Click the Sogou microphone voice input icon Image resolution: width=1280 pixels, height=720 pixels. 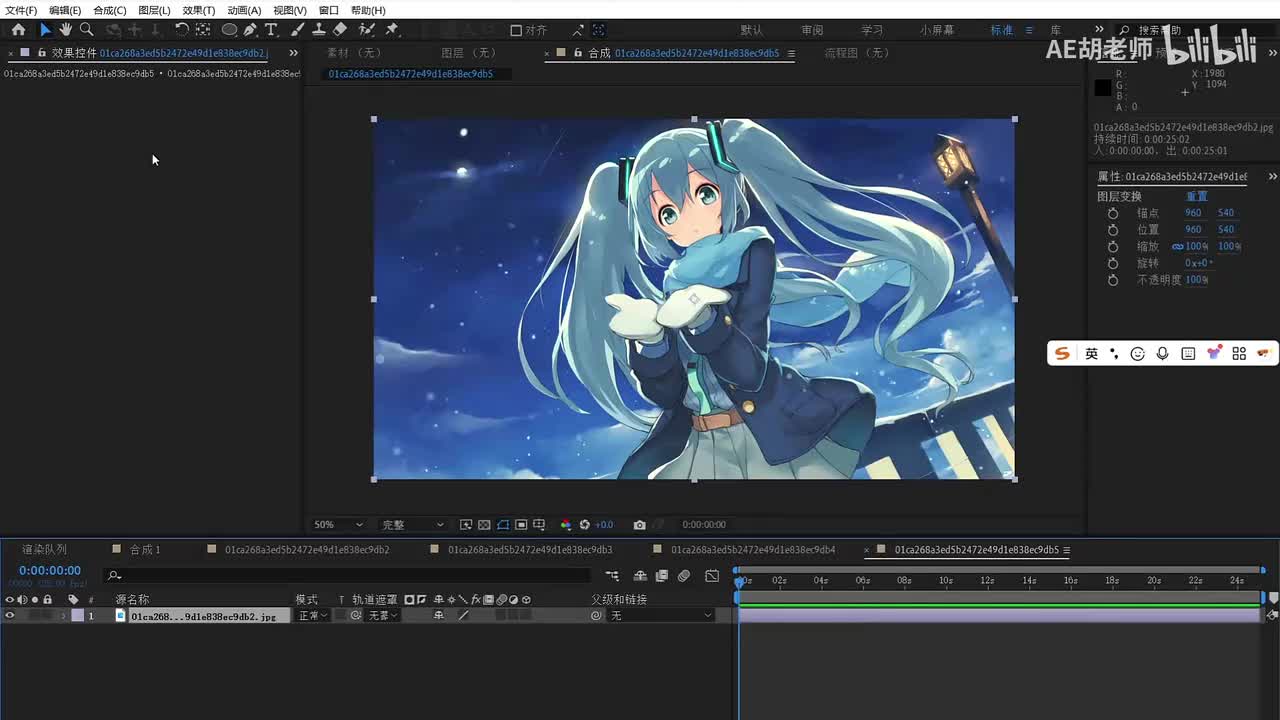point(1162,354)
